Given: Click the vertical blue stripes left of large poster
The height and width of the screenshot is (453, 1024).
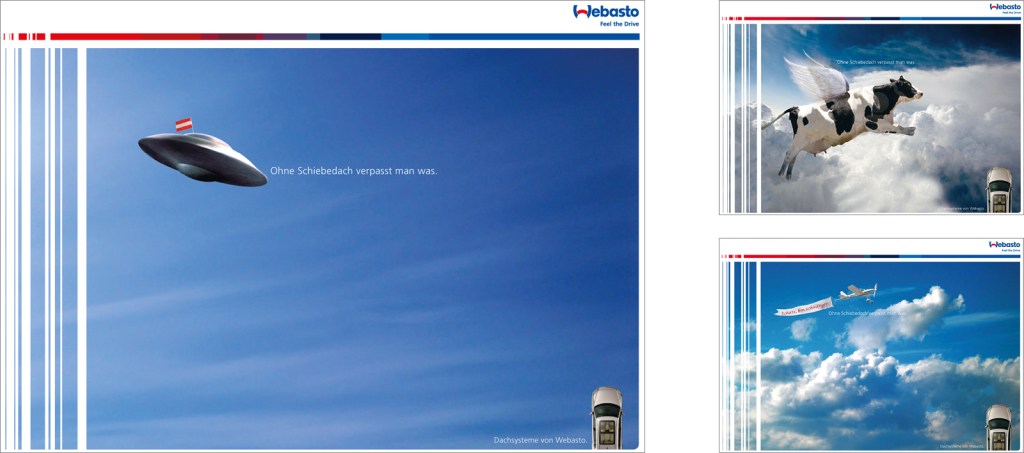Looking at the screenshot, I should pyautogui.click(x=42, y=250).
